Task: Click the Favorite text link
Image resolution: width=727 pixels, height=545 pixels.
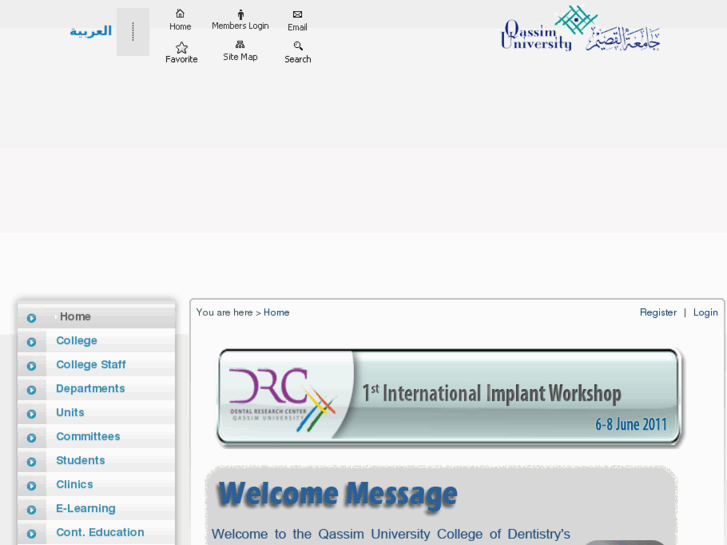Action: coord(181,59)
